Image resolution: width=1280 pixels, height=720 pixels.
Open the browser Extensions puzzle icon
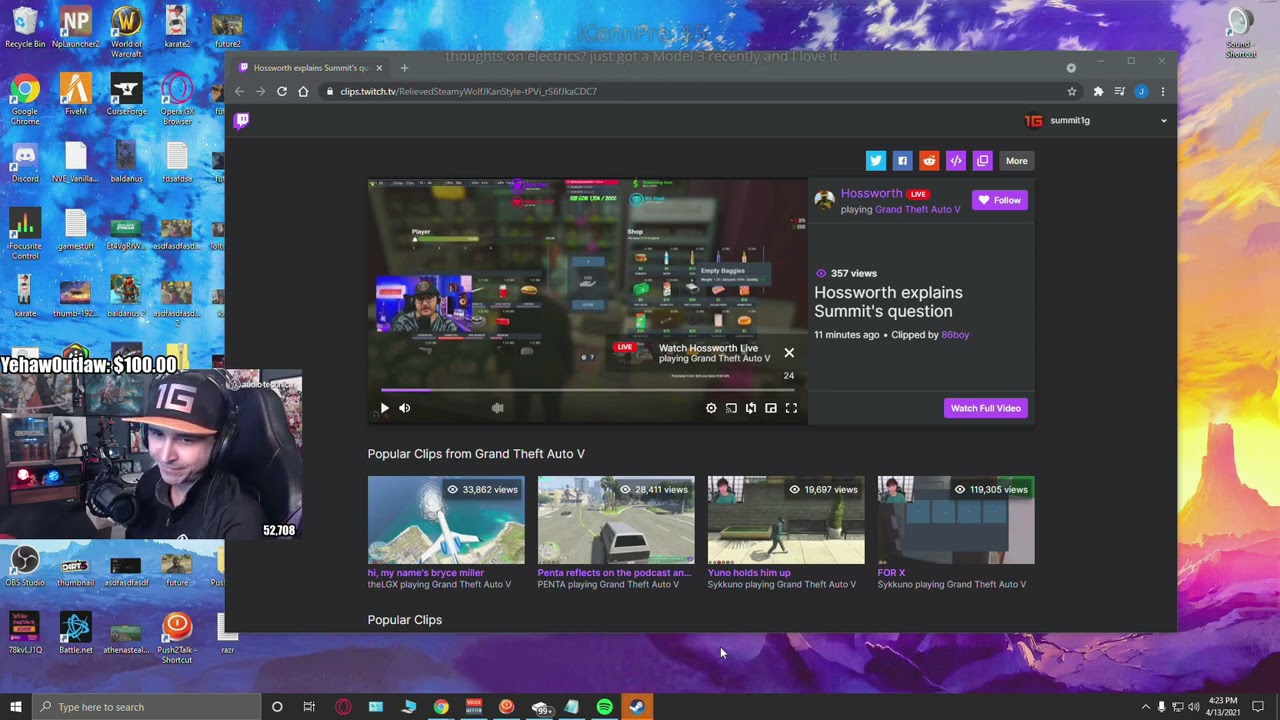[x=1098, y=91]
